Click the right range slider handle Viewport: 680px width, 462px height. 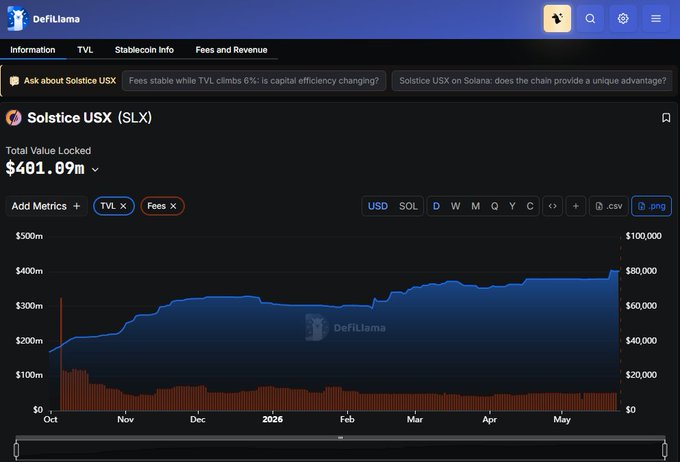[664, 450]
